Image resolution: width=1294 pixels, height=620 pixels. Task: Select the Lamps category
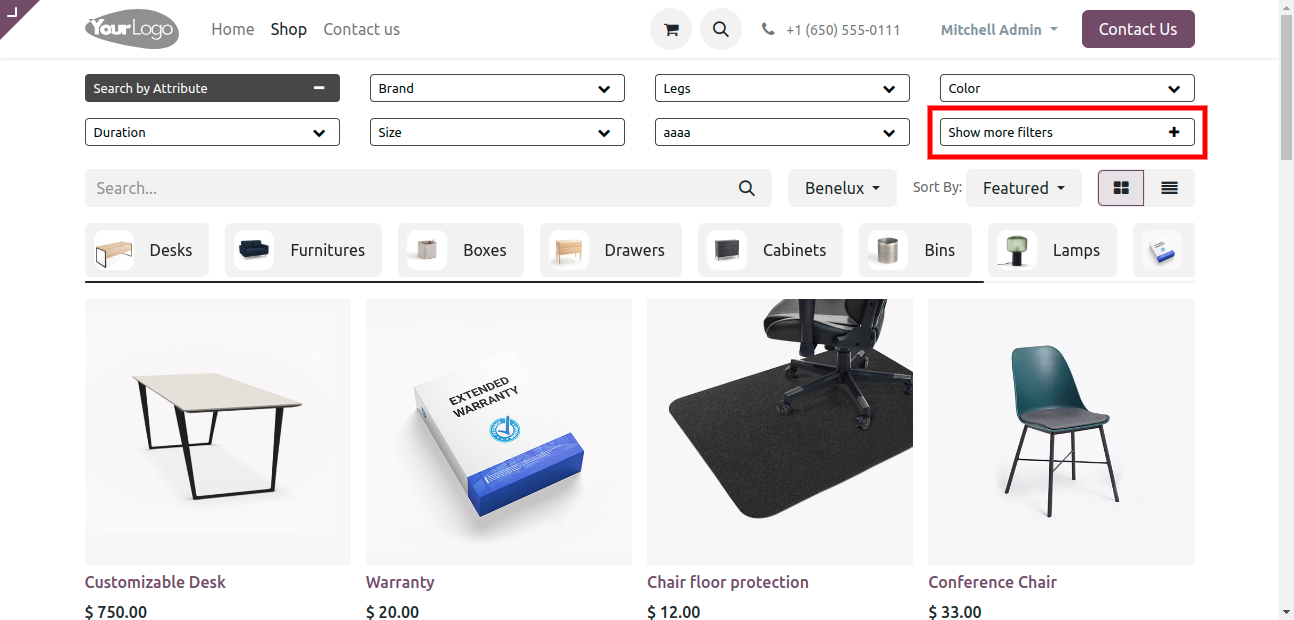[1052, 250]
